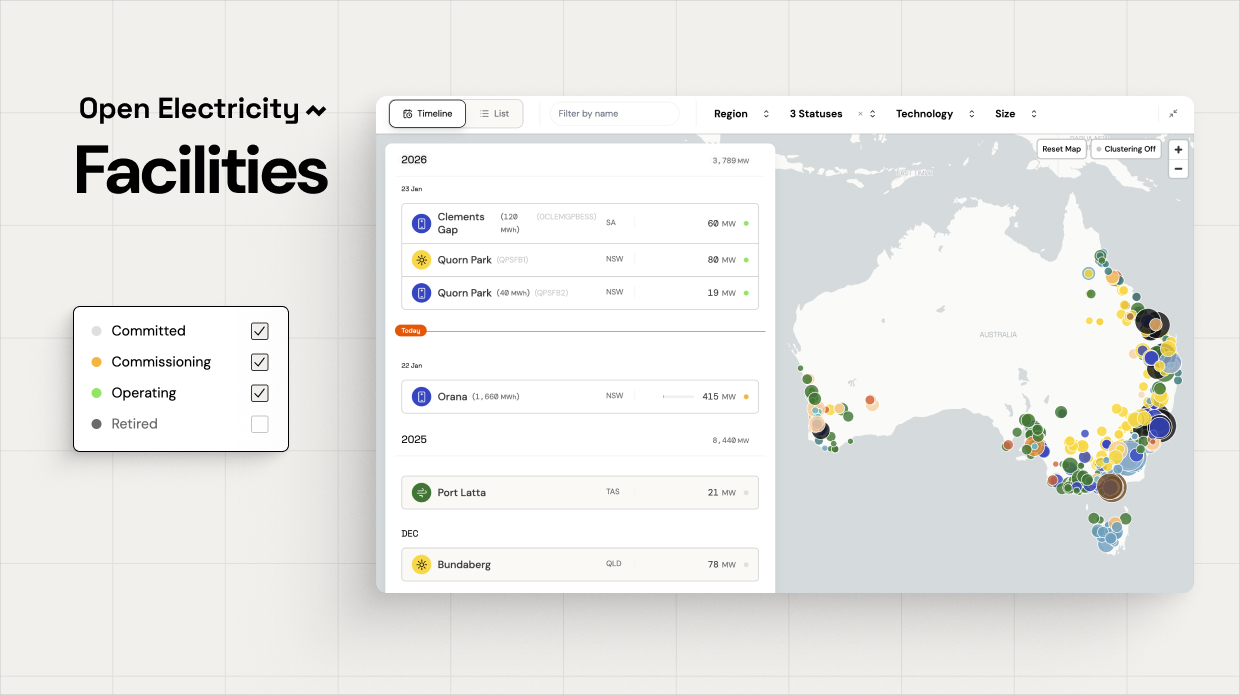
Task: Switch to the Timeline view tab
Action: 427,114
